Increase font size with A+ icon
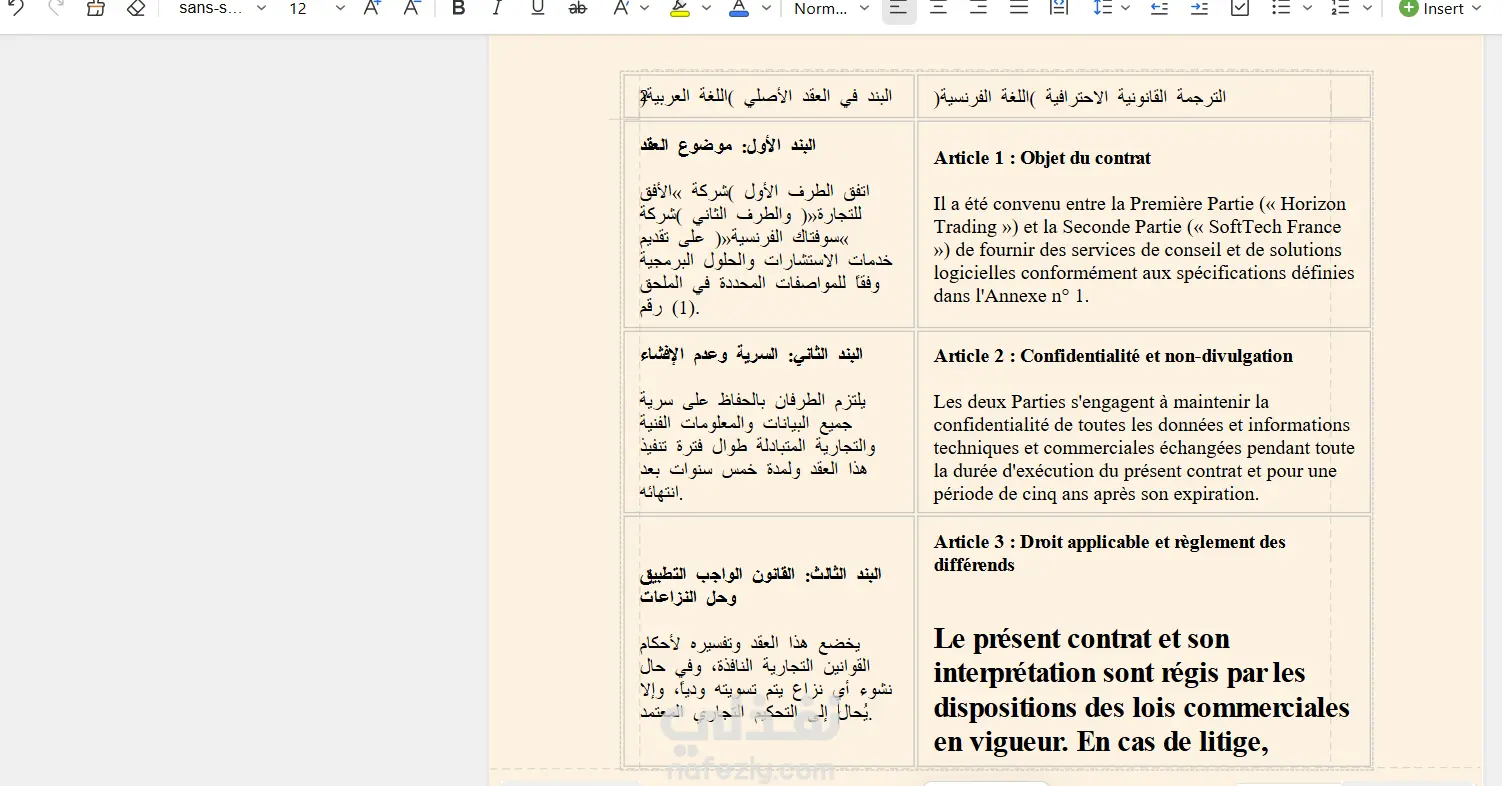1502x786 pixels. (372, 8)
